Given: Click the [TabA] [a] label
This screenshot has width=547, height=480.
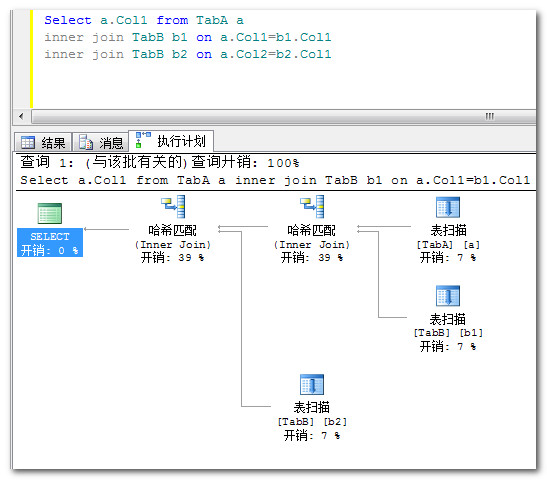Looking at the screenshot, I should click(x=448, y=245).
